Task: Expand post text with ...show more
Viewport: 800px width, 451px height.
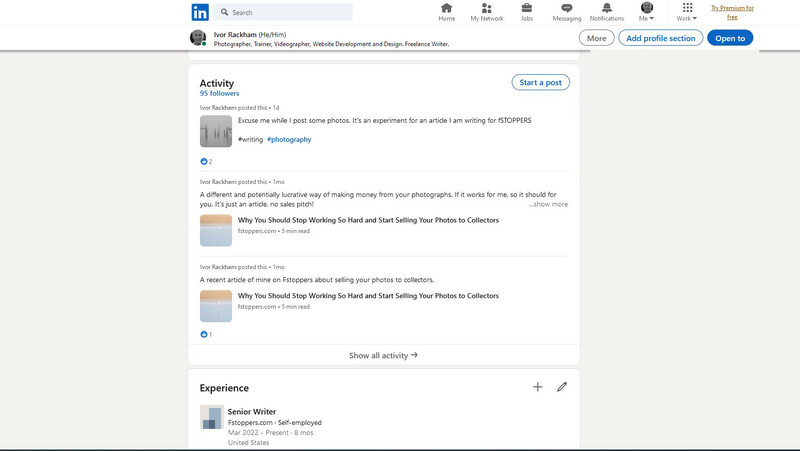Action: (548, 204)
